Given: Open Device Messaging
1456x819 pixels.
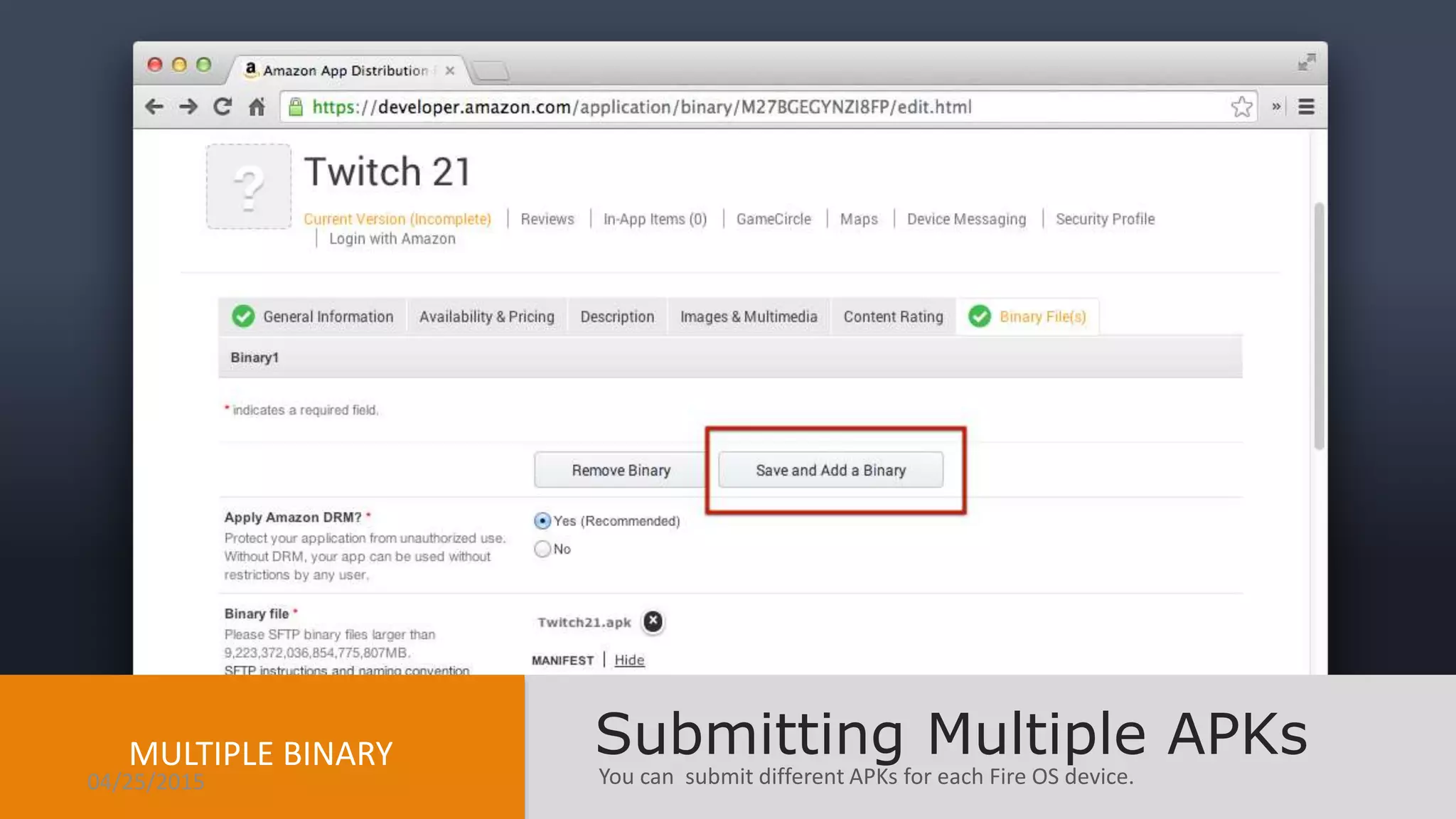Looking at the screenshot, I should [967, 219].
